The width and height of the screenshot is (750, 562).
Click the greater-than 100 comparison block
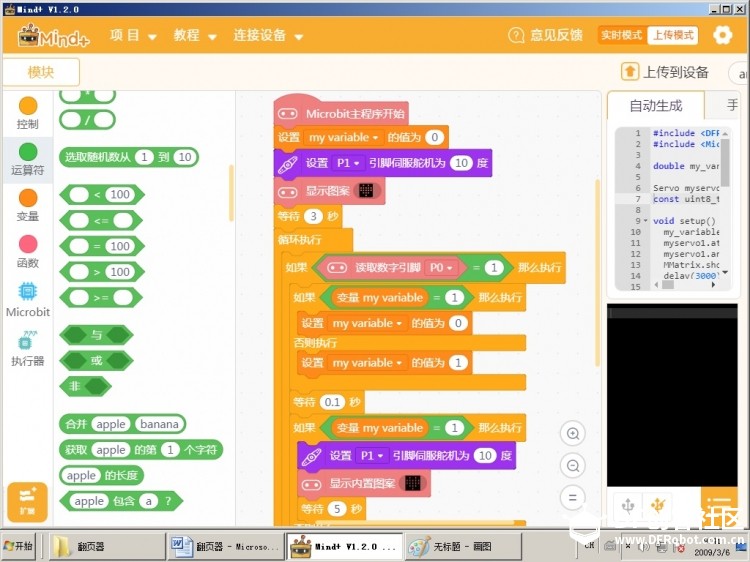tap(102, 272)
